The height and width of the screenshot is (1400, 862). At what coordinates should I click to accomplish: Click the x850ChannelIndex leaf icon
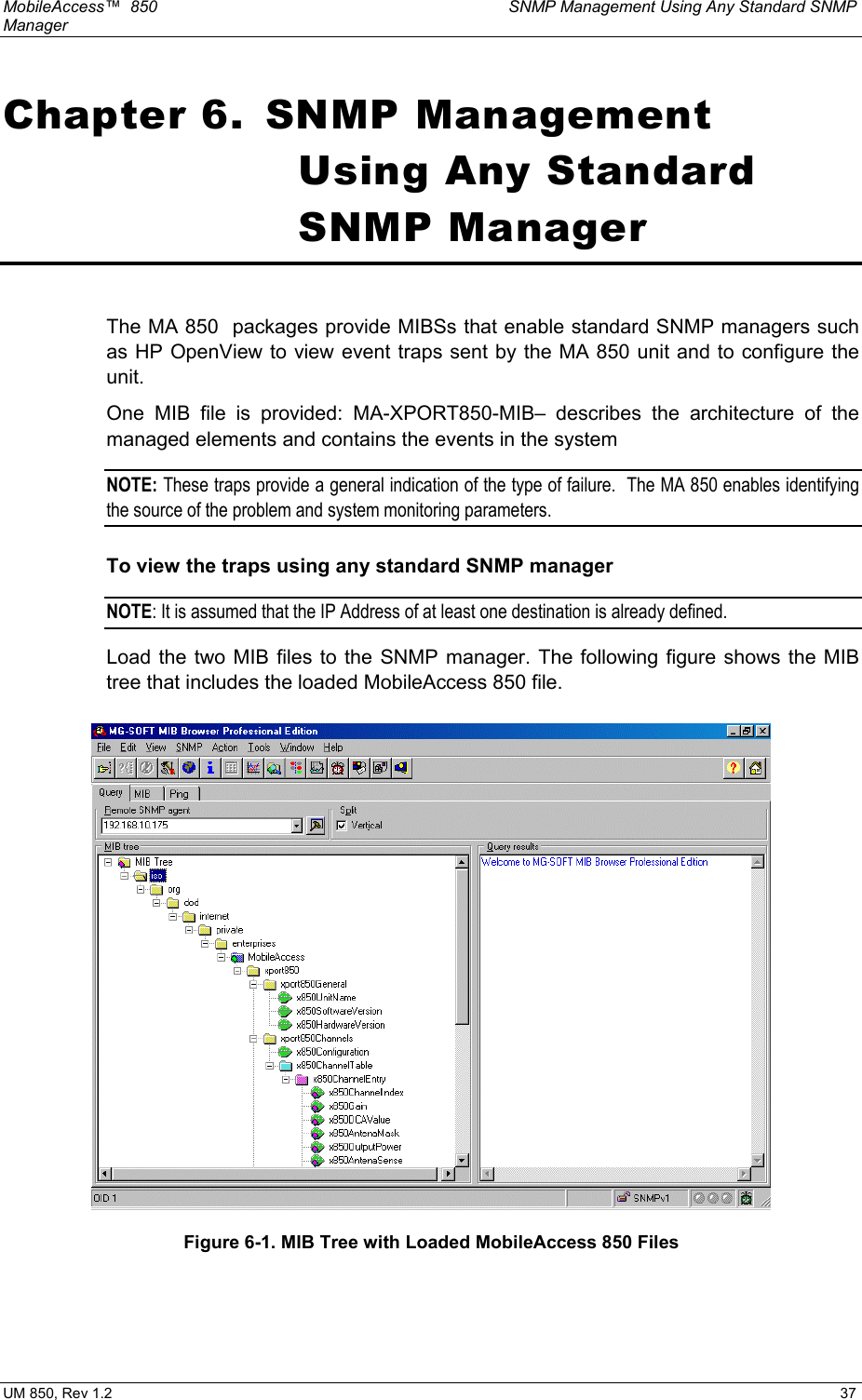pyautogui.click(x=317, y=1093)
